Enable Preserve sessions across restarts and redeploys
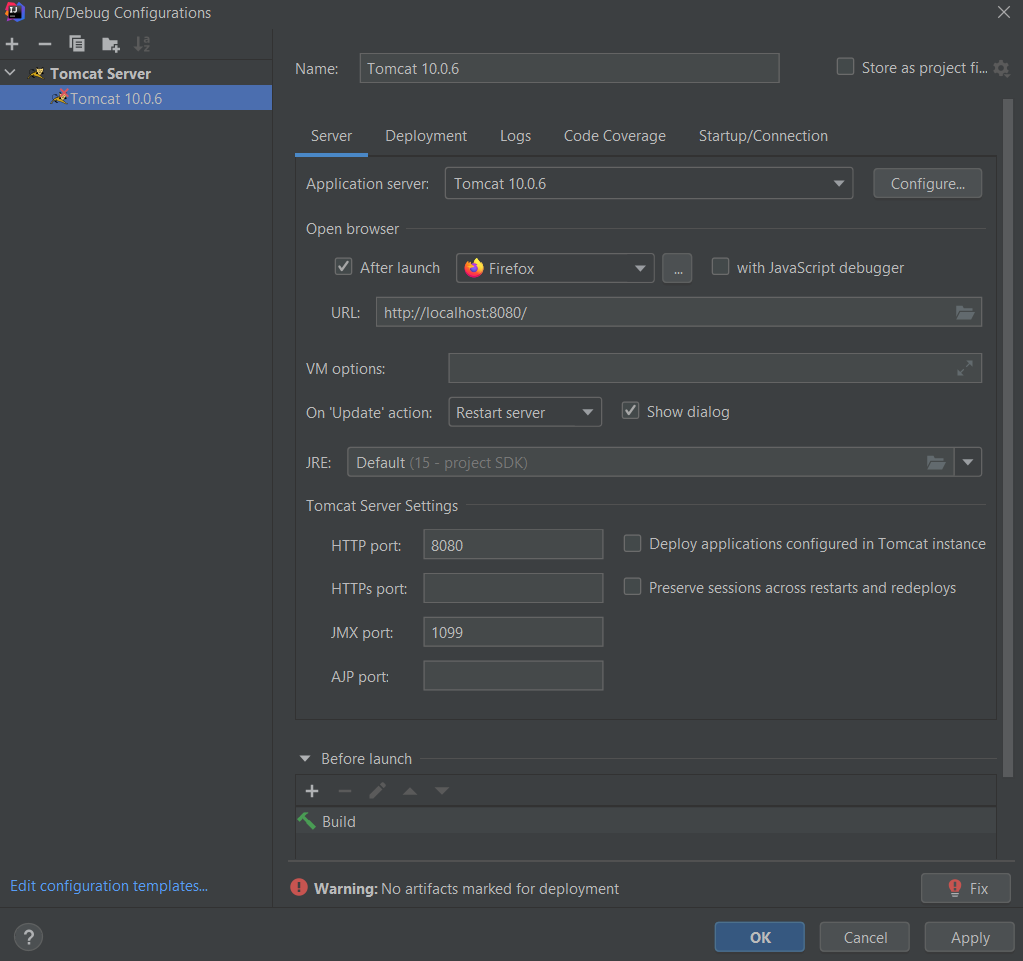 (632, 587)
